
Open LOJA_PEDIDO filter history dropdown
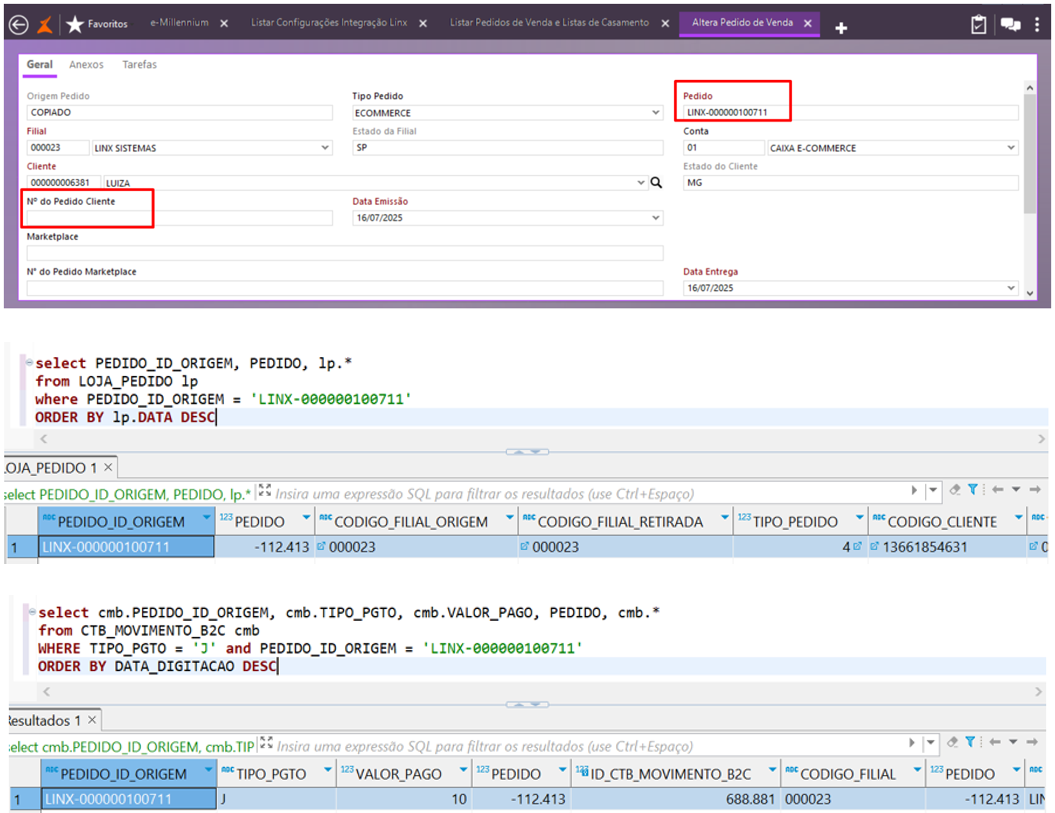point(933,490)
